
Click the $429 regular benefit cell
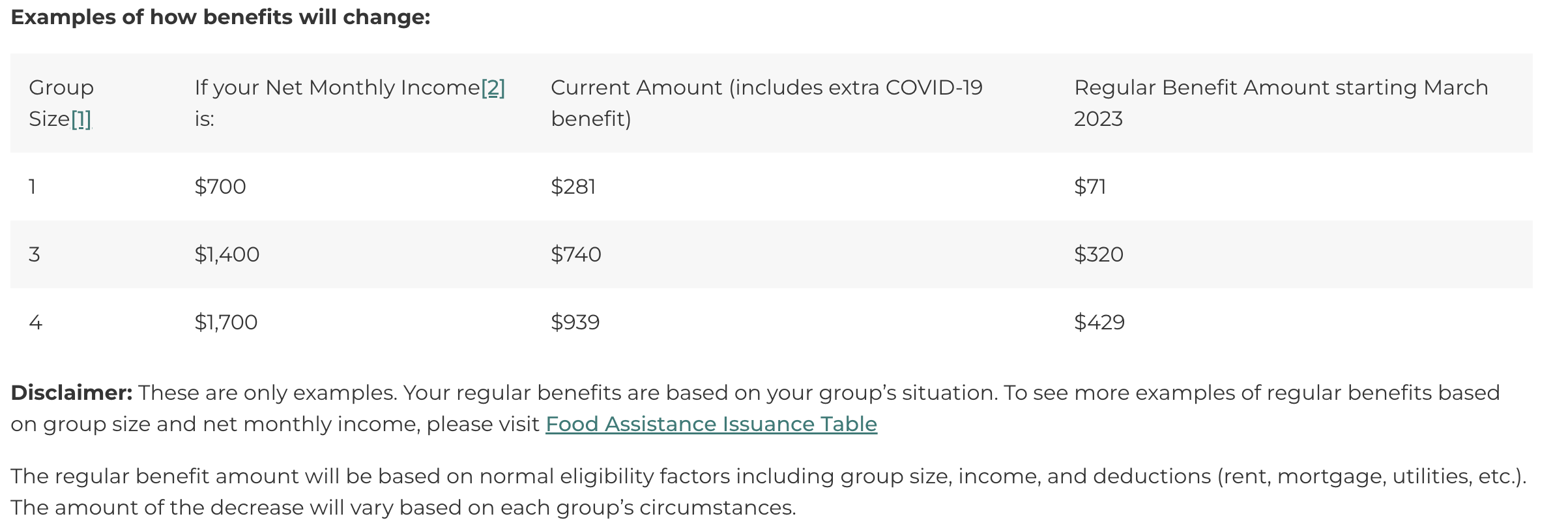1099,322
